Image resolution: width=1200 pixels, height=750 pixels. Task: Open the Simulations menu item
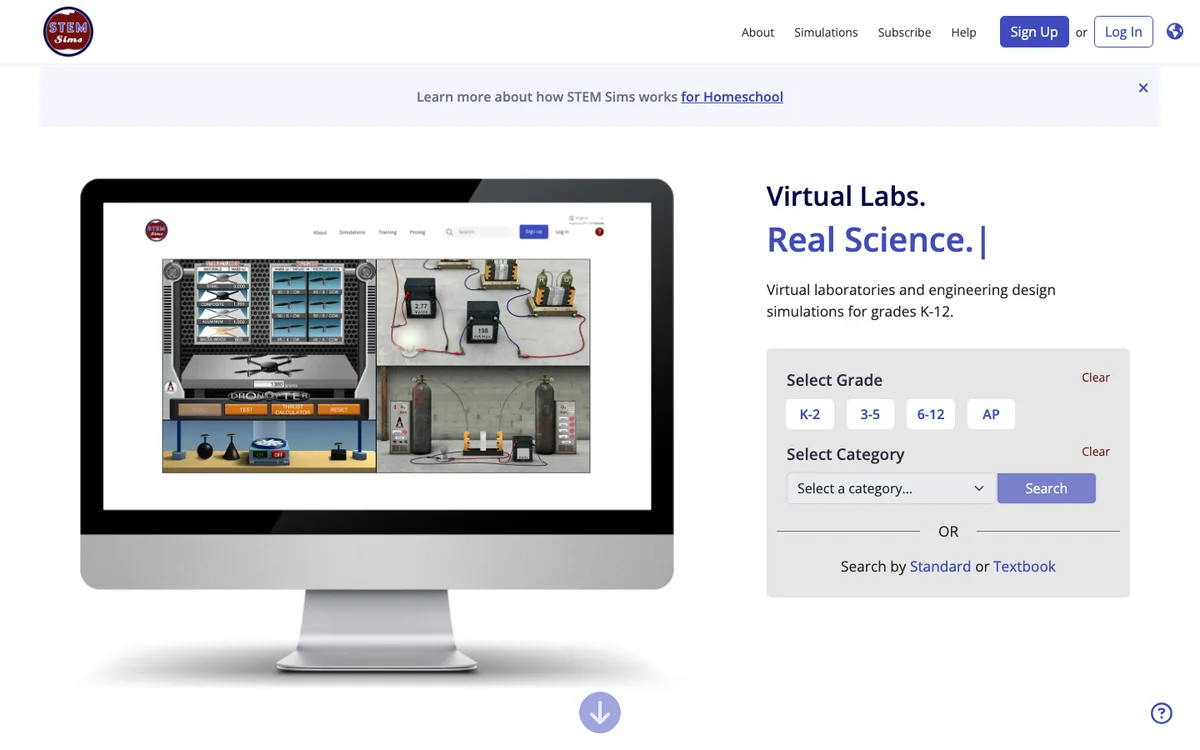click(826, 32)
